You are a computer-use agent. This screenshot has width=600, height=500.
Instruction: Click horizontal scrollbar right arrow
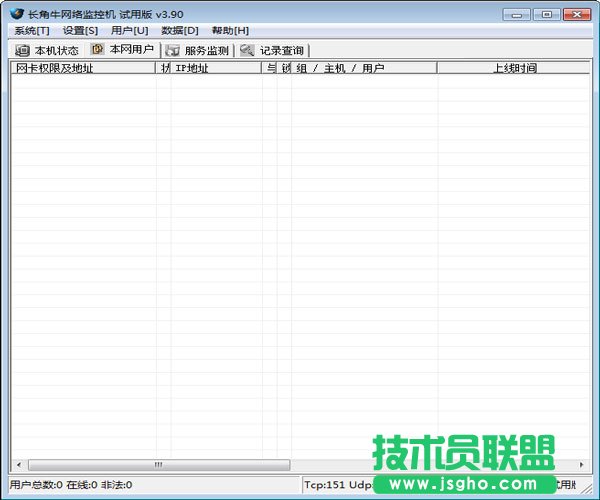tap(582, 465)
